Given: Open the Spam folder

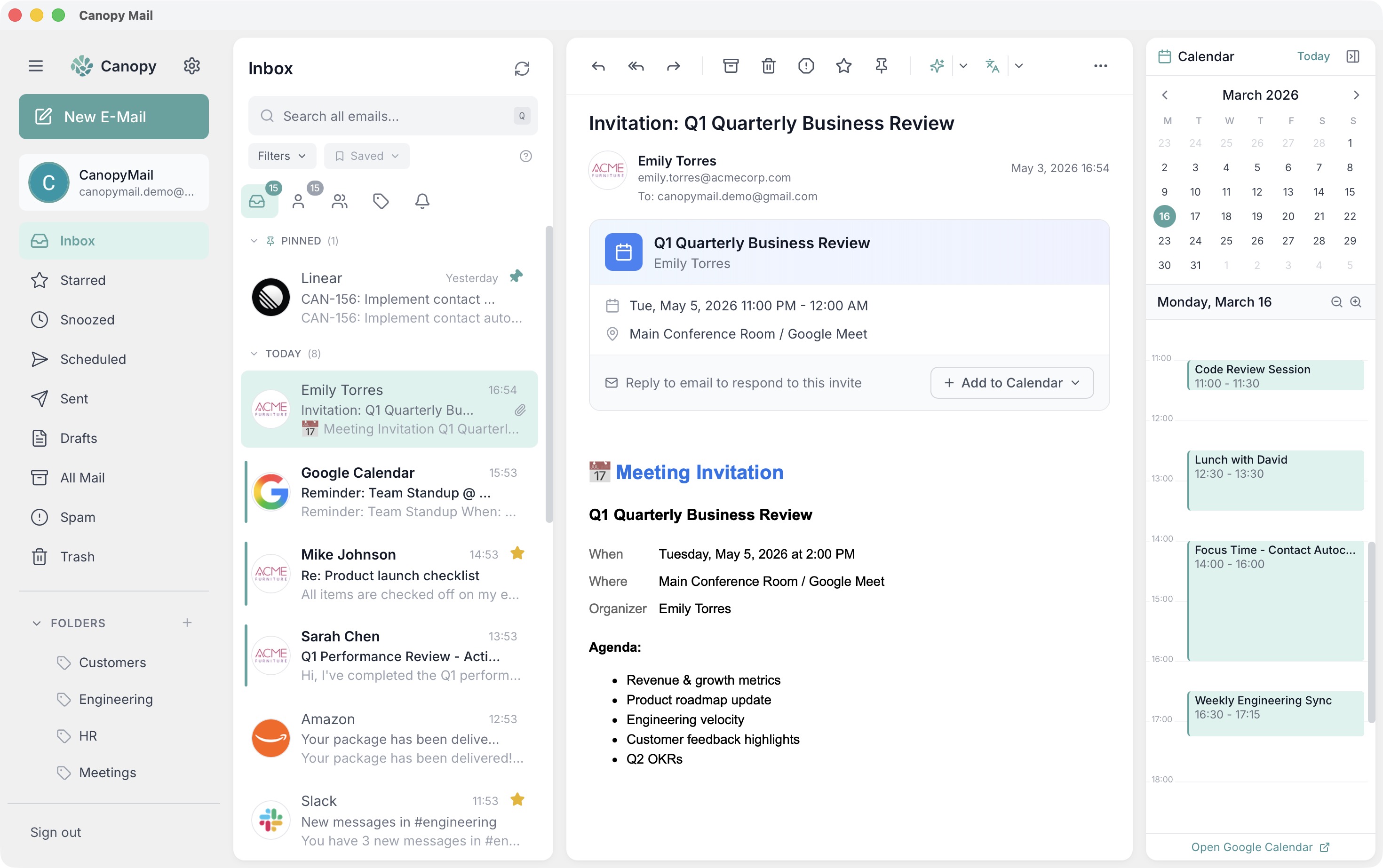Looking at the screenshot, I should 114,517.
